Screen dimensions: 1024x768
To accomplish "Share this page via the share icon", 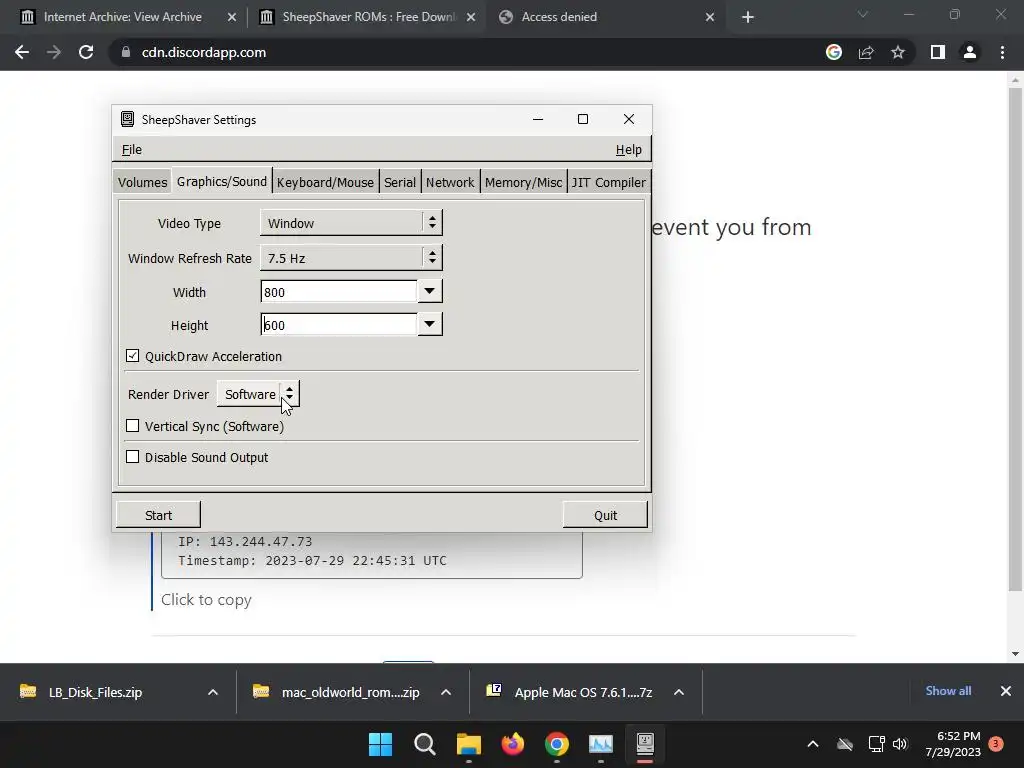I will 866,52.
